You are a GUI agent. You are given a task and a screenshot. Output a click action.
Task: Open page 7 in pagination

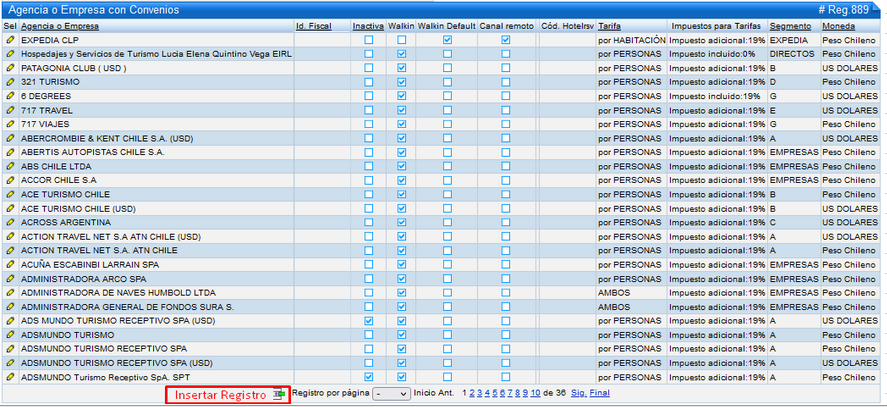click(x=510, y=393)
